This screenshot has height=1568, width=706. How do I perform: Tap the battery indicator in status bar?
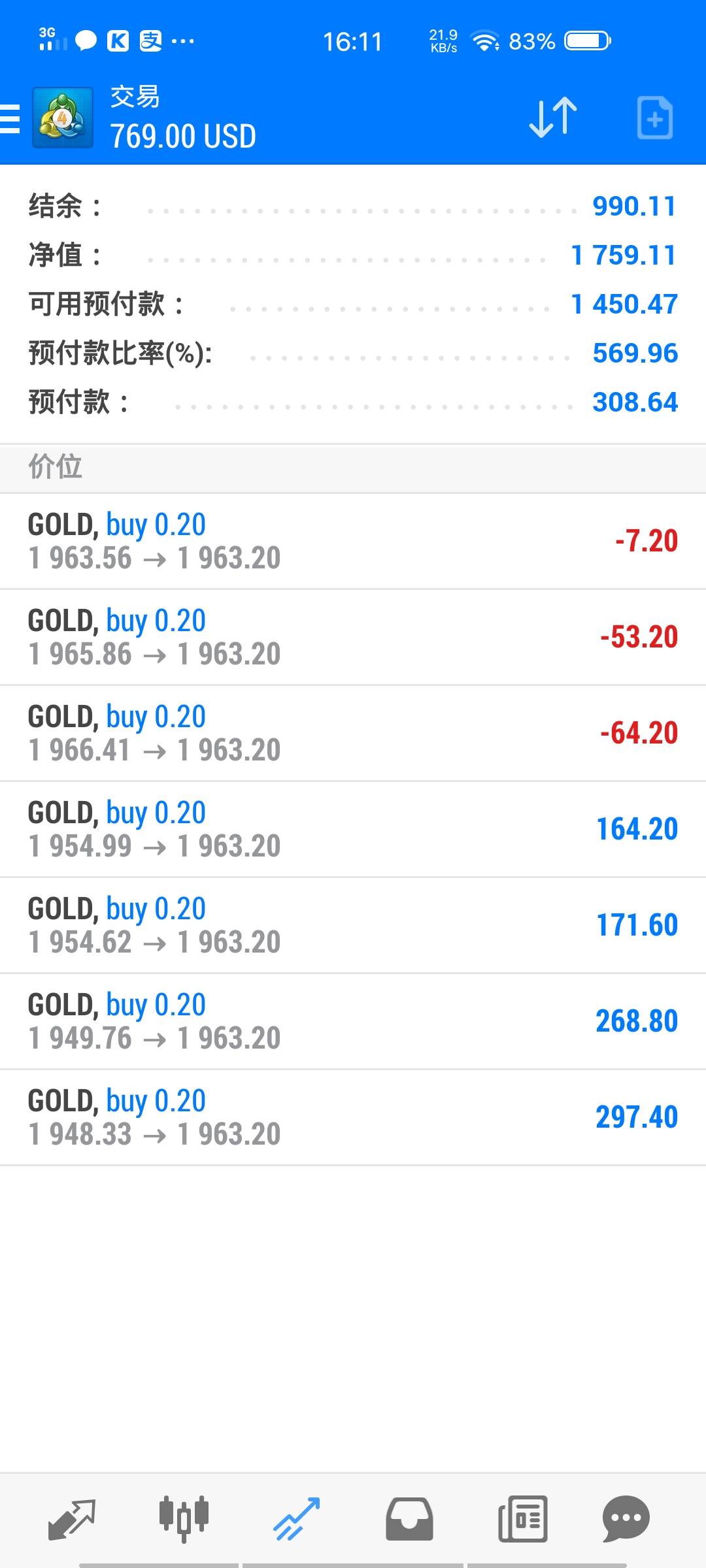[x=587, y=41]
